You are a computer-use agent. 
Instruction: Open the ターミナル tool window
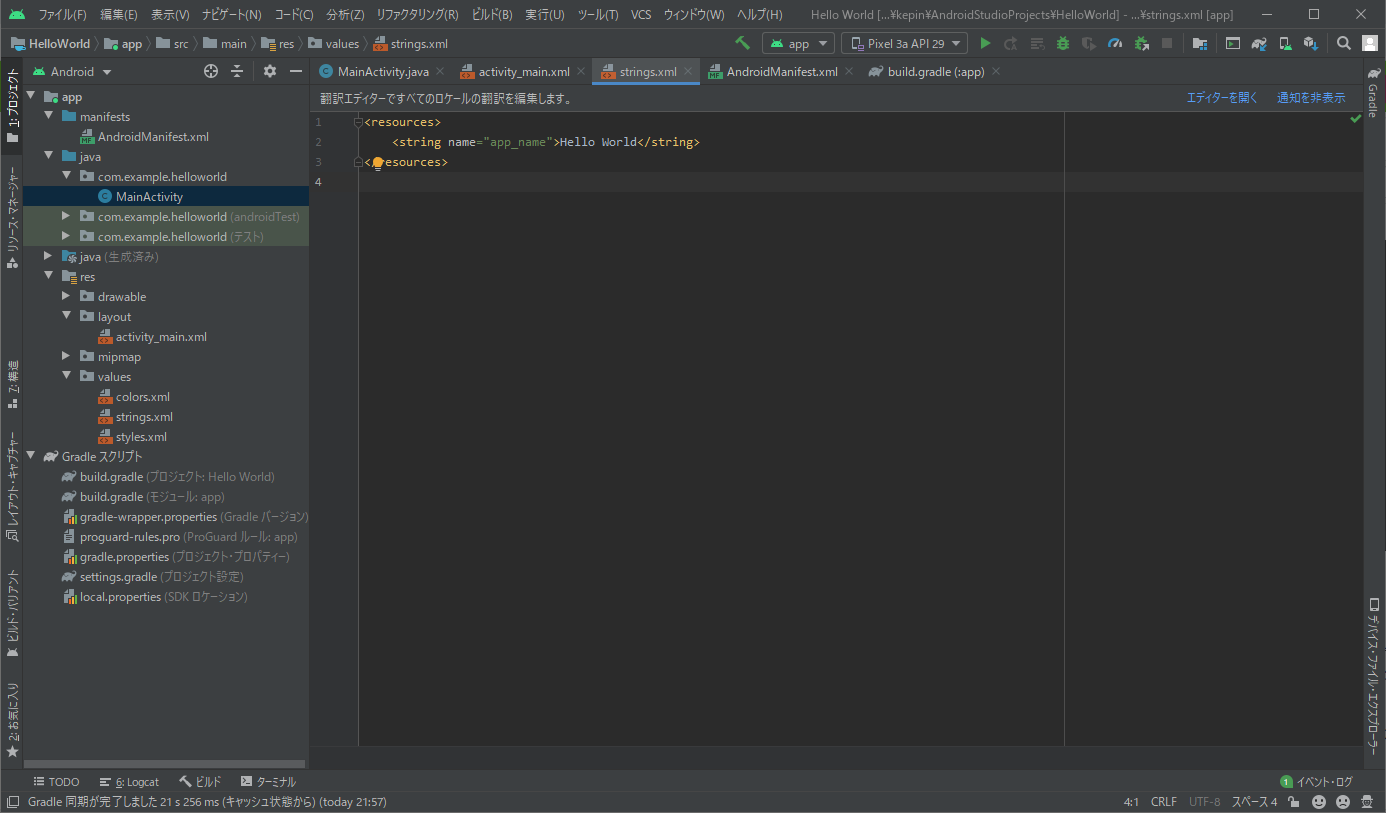[268, 782]
